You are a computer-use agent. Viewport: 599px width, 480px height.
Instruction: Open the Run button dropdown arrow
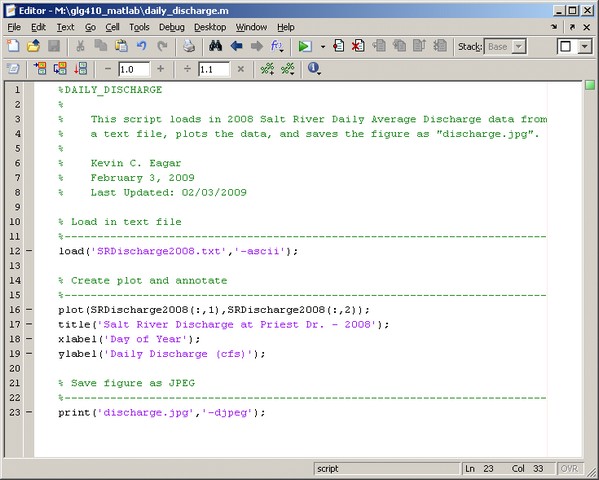[323, 47]
